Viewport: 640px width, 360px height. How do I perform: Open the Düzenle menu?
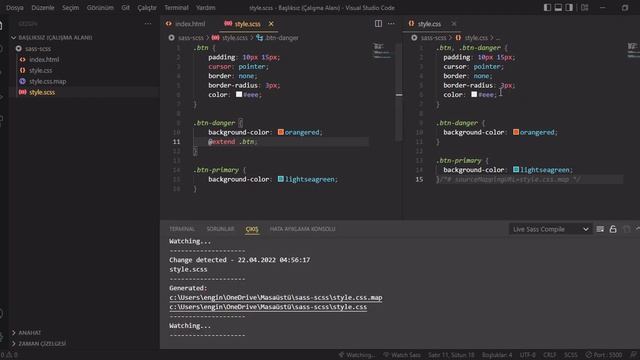42,7
